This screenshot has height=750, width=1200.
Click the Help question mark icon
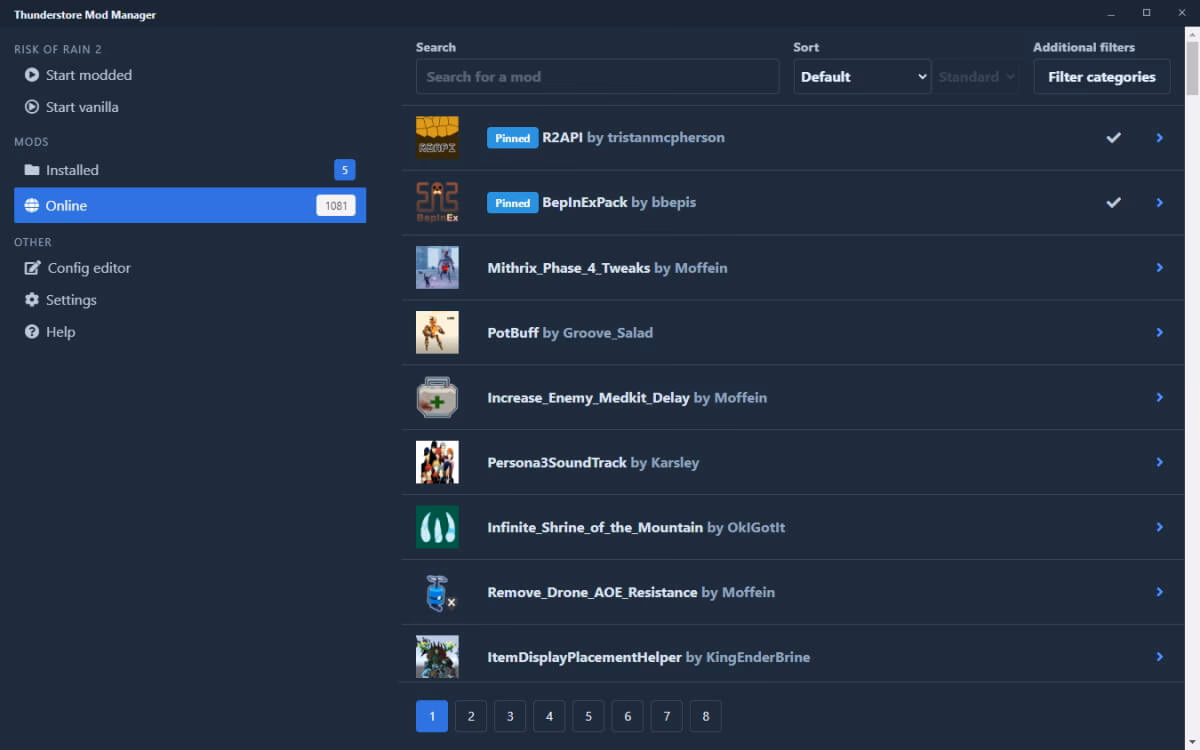(x=32, y=332)
